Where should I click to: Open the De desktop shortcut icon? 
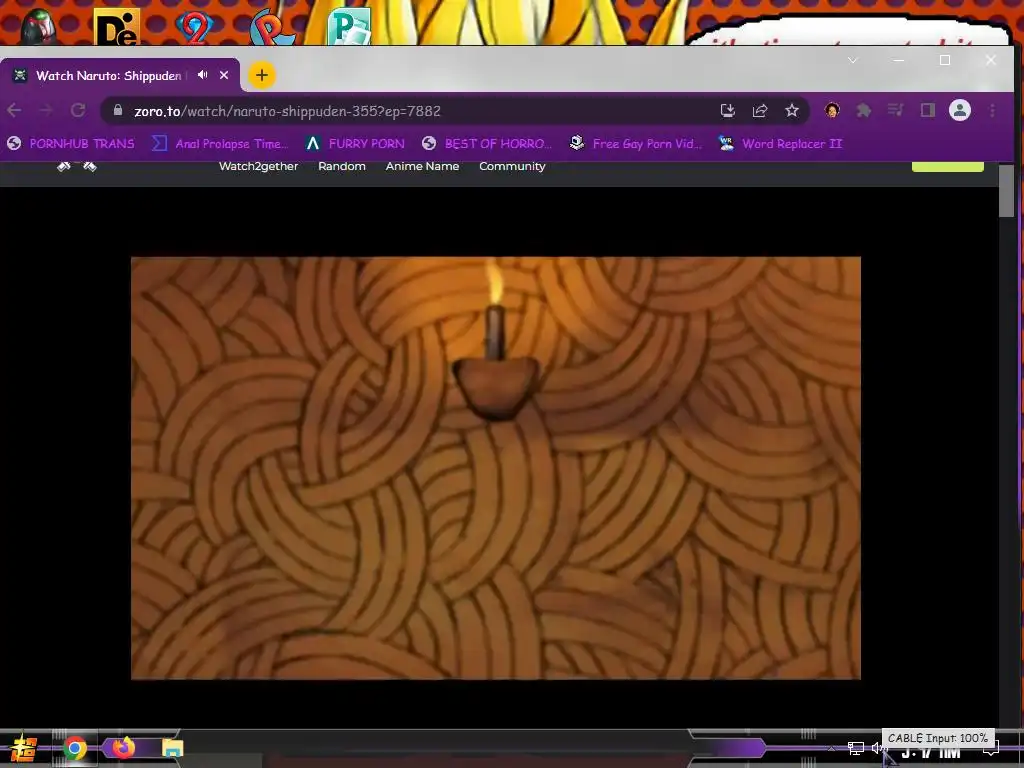tap(117, 27)
